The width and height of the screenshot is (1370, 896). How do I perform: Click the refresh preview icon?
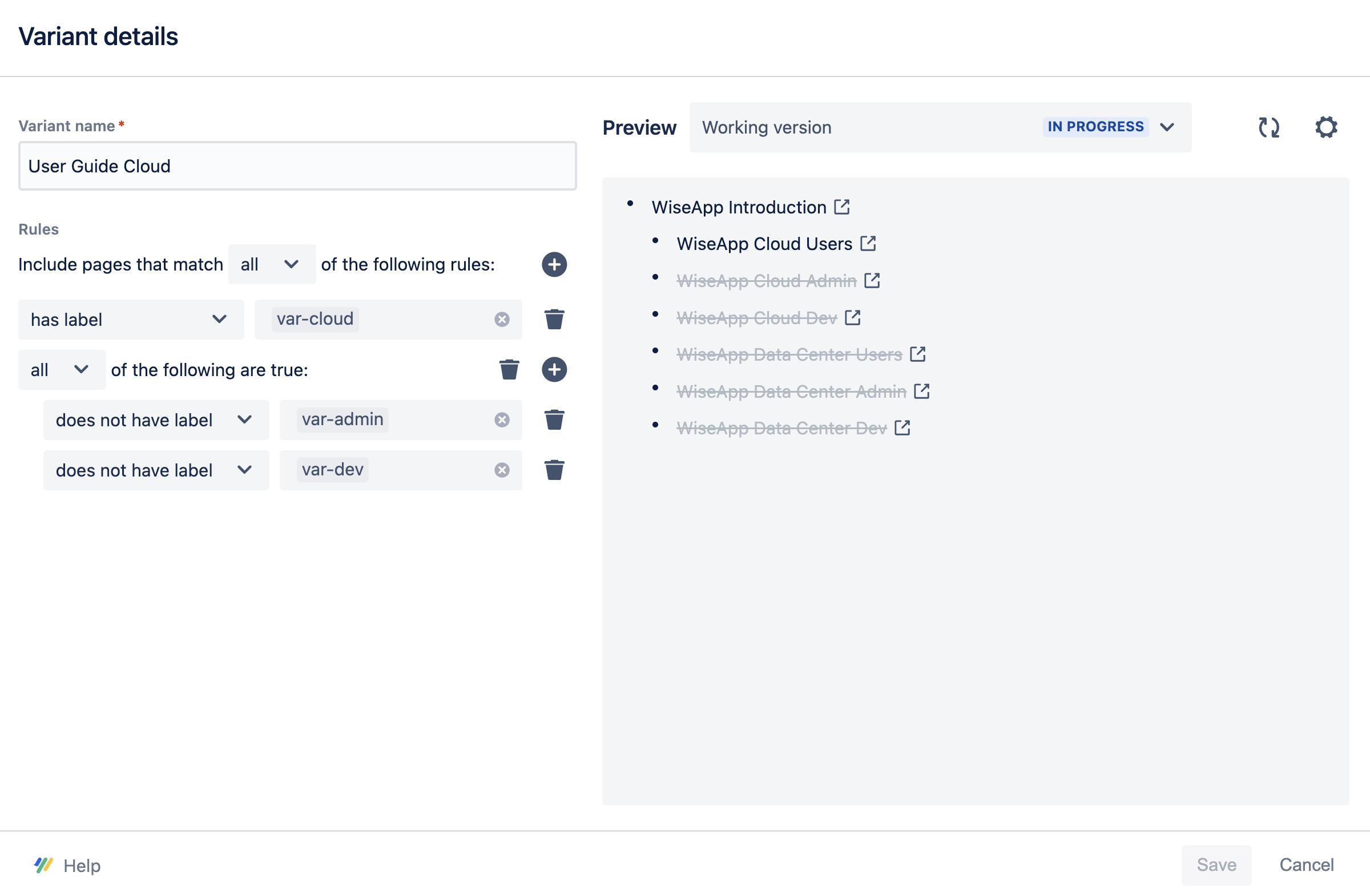click(1268, 127)
